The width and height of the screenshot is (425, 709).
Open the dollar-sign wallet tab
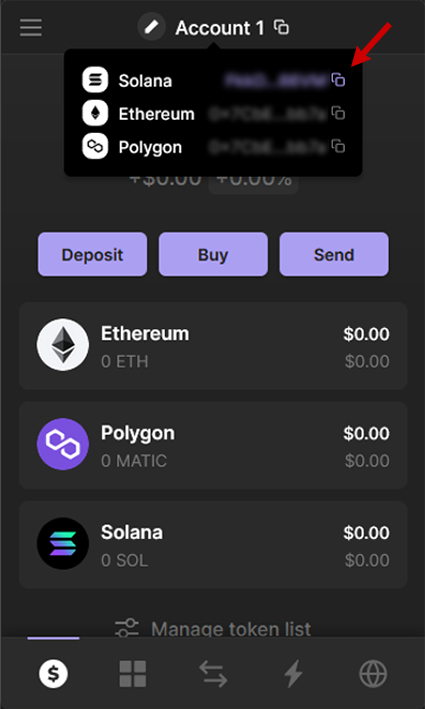[53, 674]
